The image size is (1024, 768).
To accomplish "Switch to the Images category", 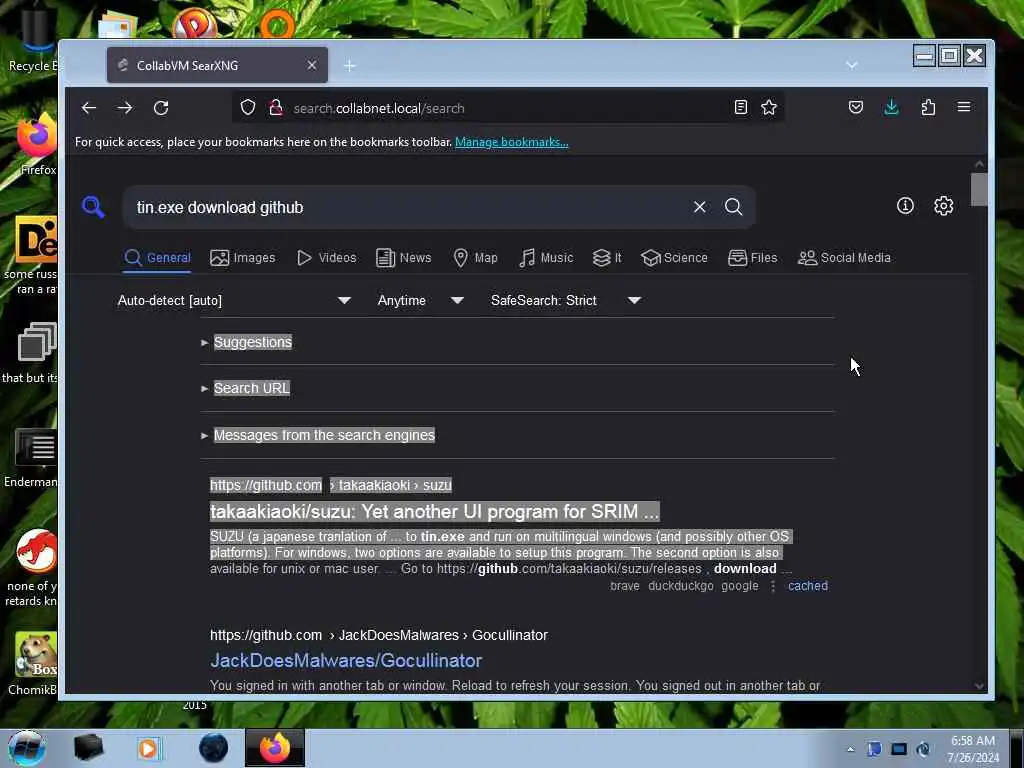I will (x=242, y=258).
